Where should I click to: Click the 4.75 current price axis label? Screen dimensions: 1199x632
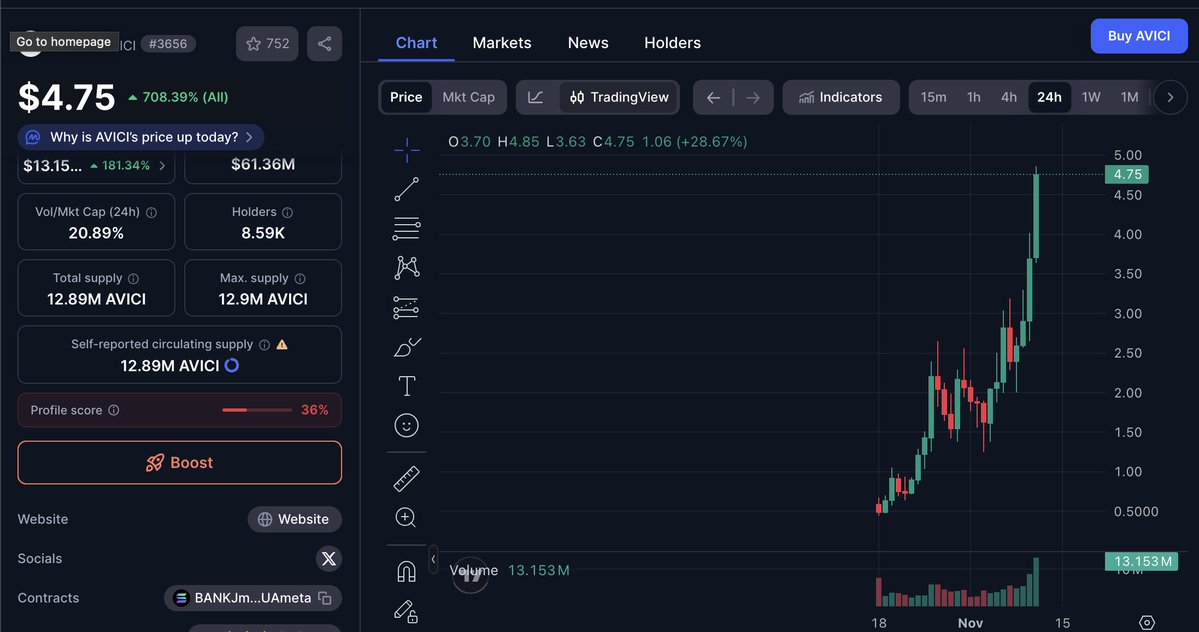[x=1127, y=174]
